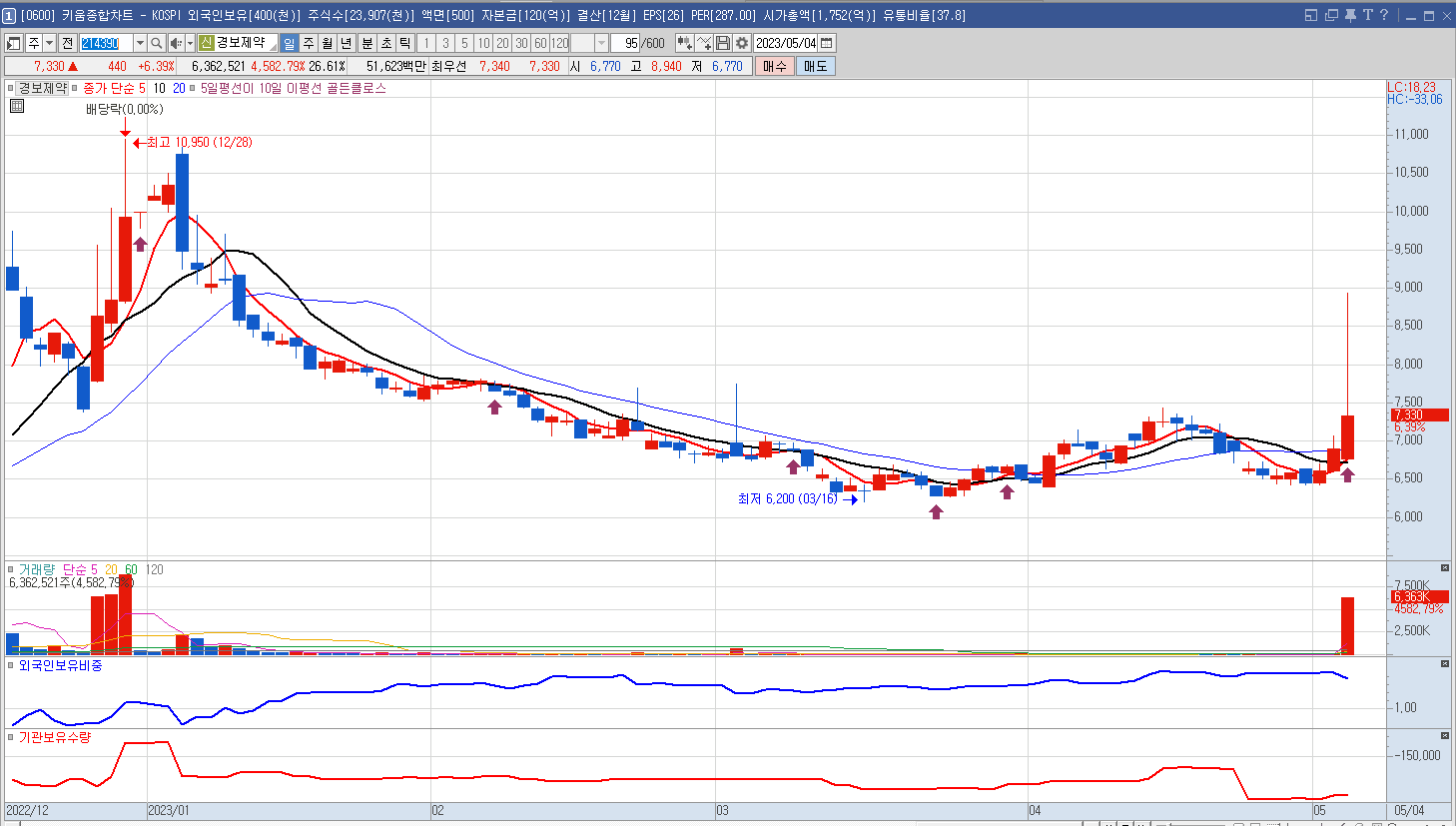Expand the speaker options dropdown arrow
The width and height of the screenshot is (1456, 826).
tap(190, 43)
